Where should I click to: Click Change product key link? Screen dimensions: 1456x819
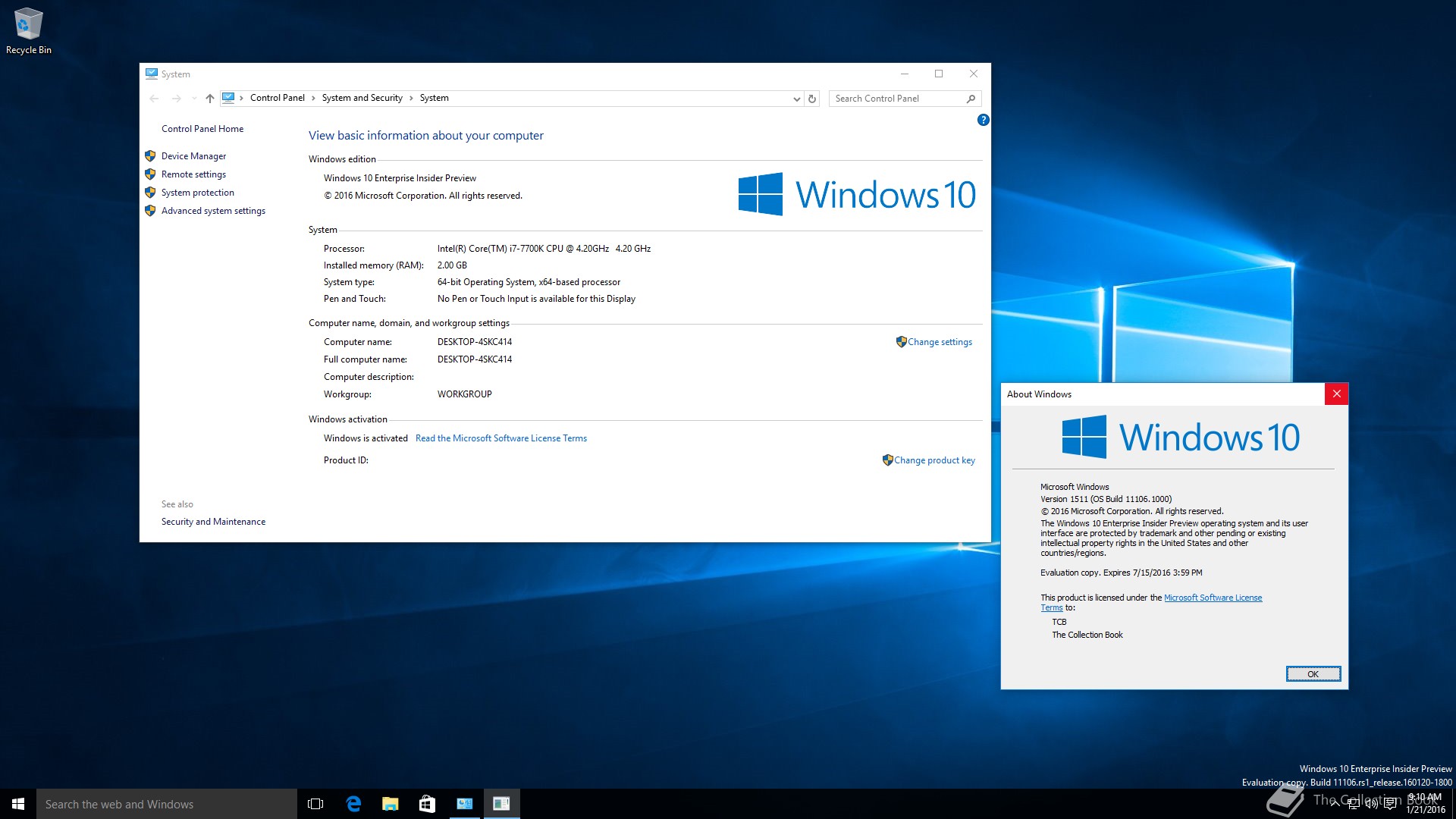click(934, 460)
